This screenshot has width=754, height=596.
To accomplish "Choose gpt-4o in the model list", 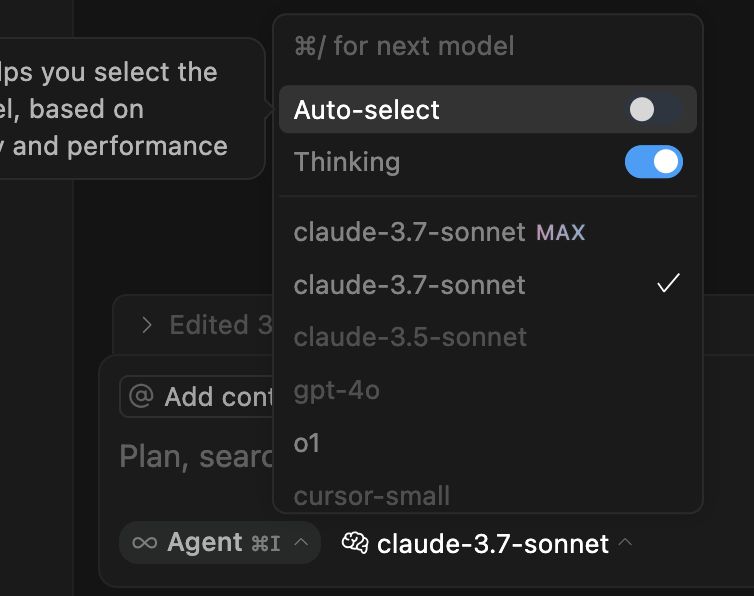I will (488, 390).
